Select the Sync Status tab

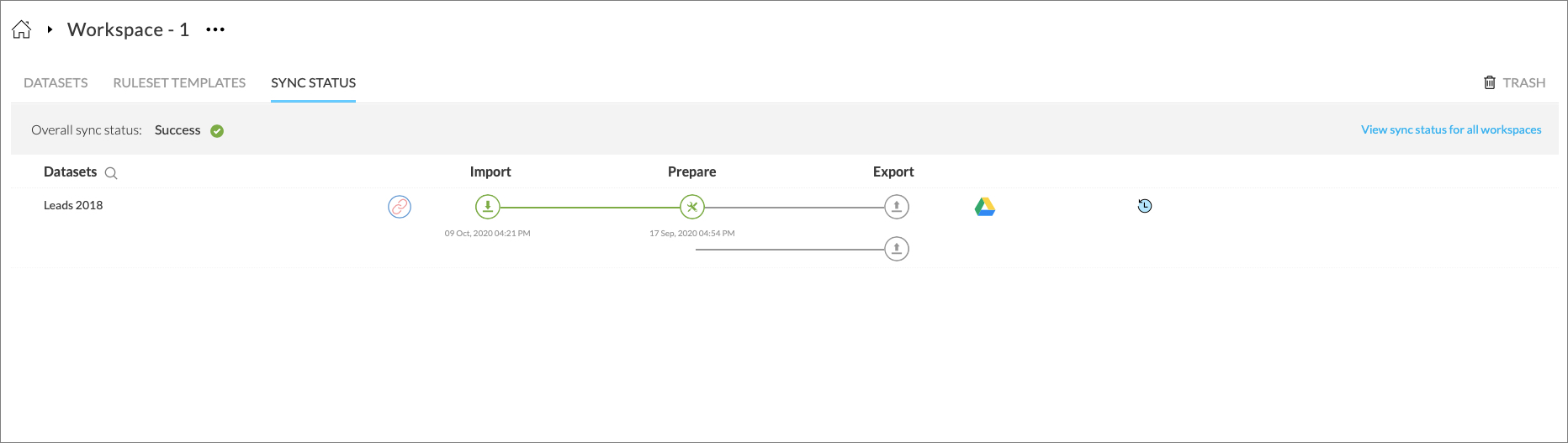313,82
